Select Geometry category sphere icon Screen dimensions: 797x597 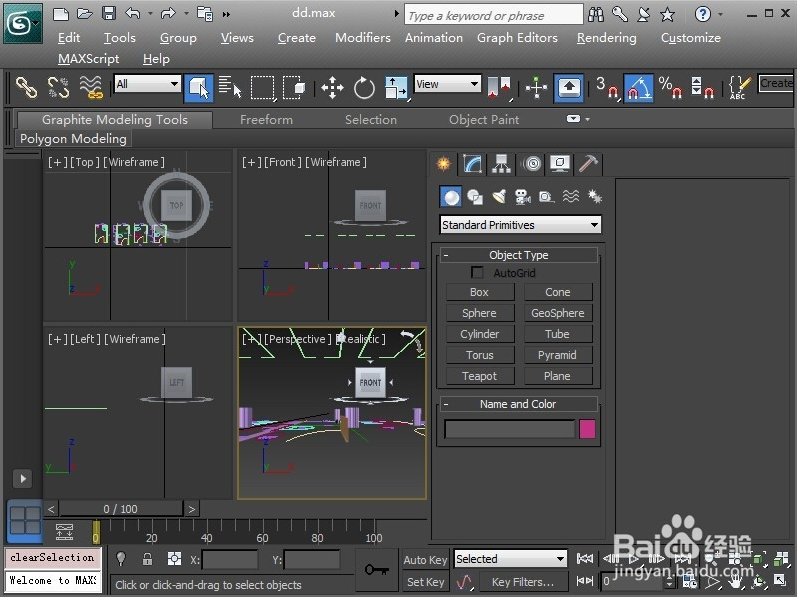[450, 197]
